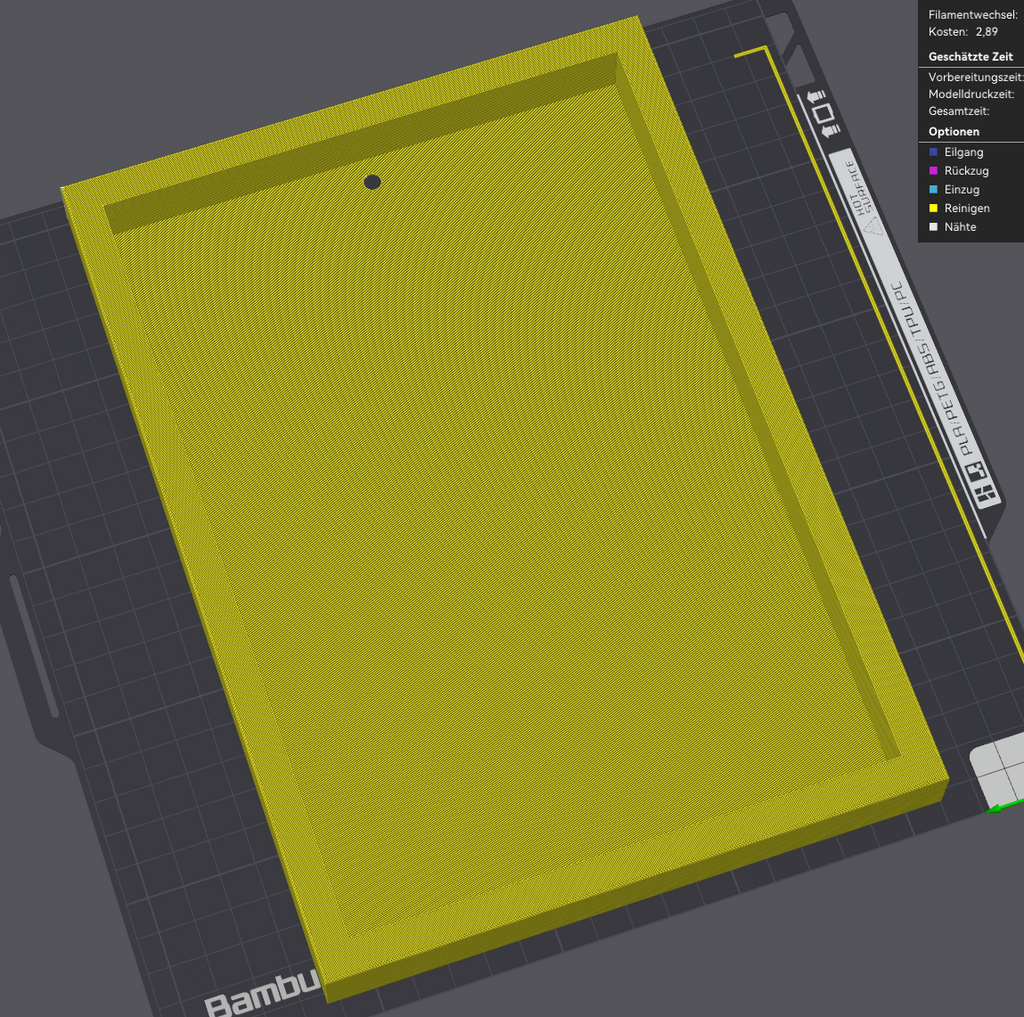Screen dimensions: 1024x1017
Task: Select the Modelldruckzeit entry
Action: click(x=971, y=94)
